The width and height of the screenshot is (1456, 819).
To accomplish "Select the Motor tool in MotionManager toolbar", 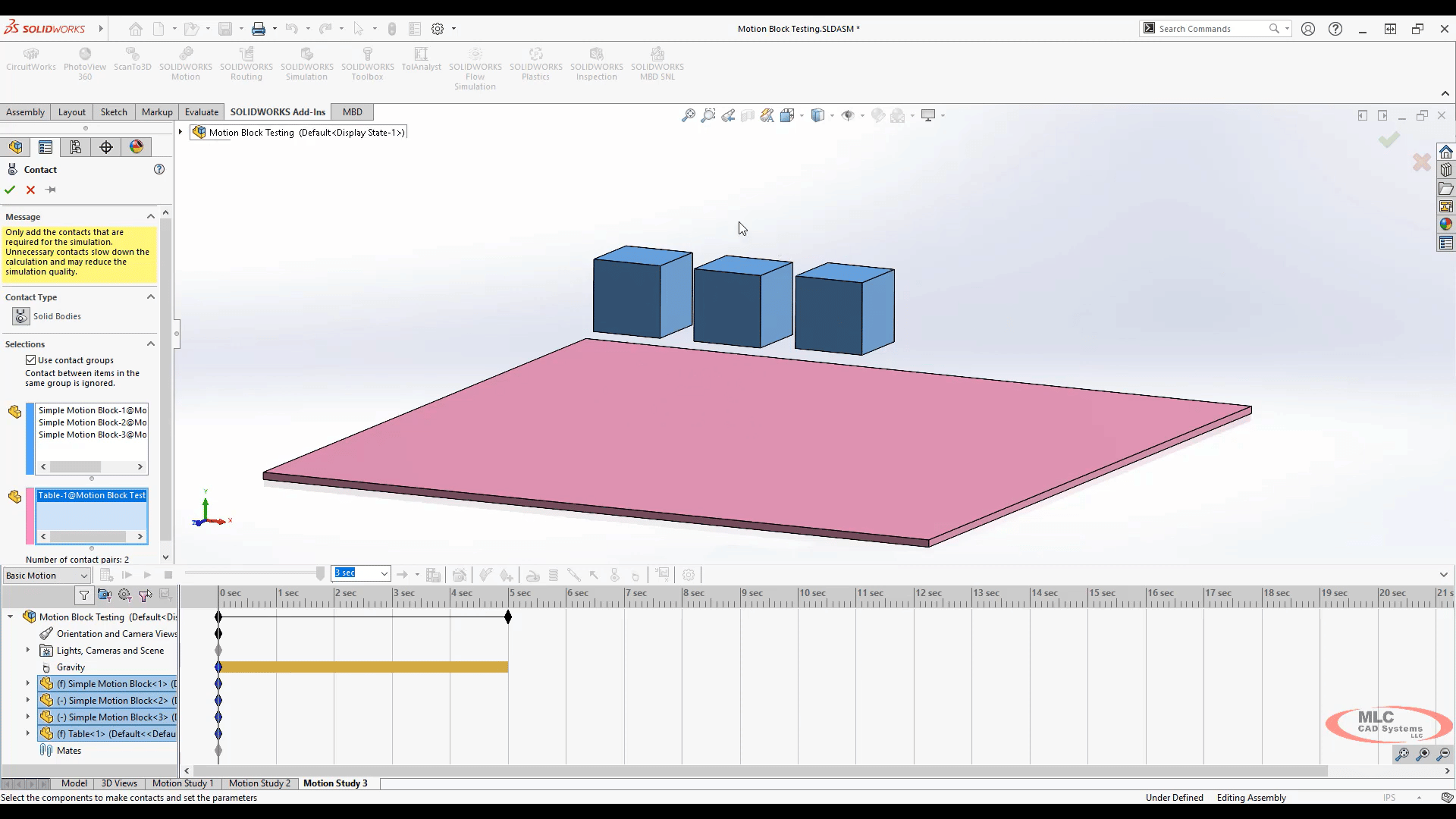I will pyautogui.click(x=533, y=575).
